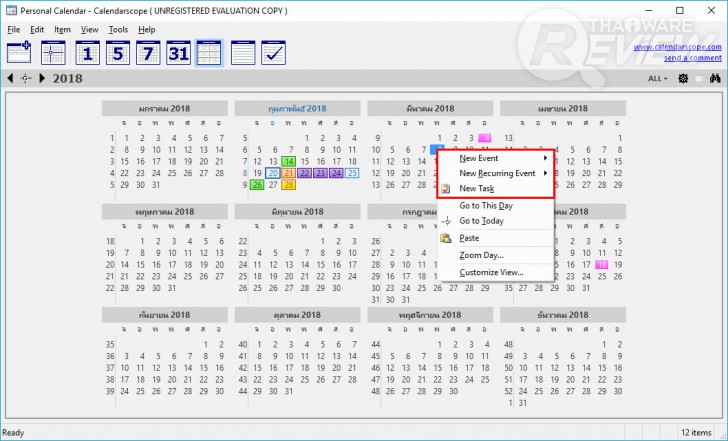Open the task list checkmark toolbar icon
Image resolution: width=728 pixels, height=441 pixels.
pyautogui.click(x=273, y=52)
